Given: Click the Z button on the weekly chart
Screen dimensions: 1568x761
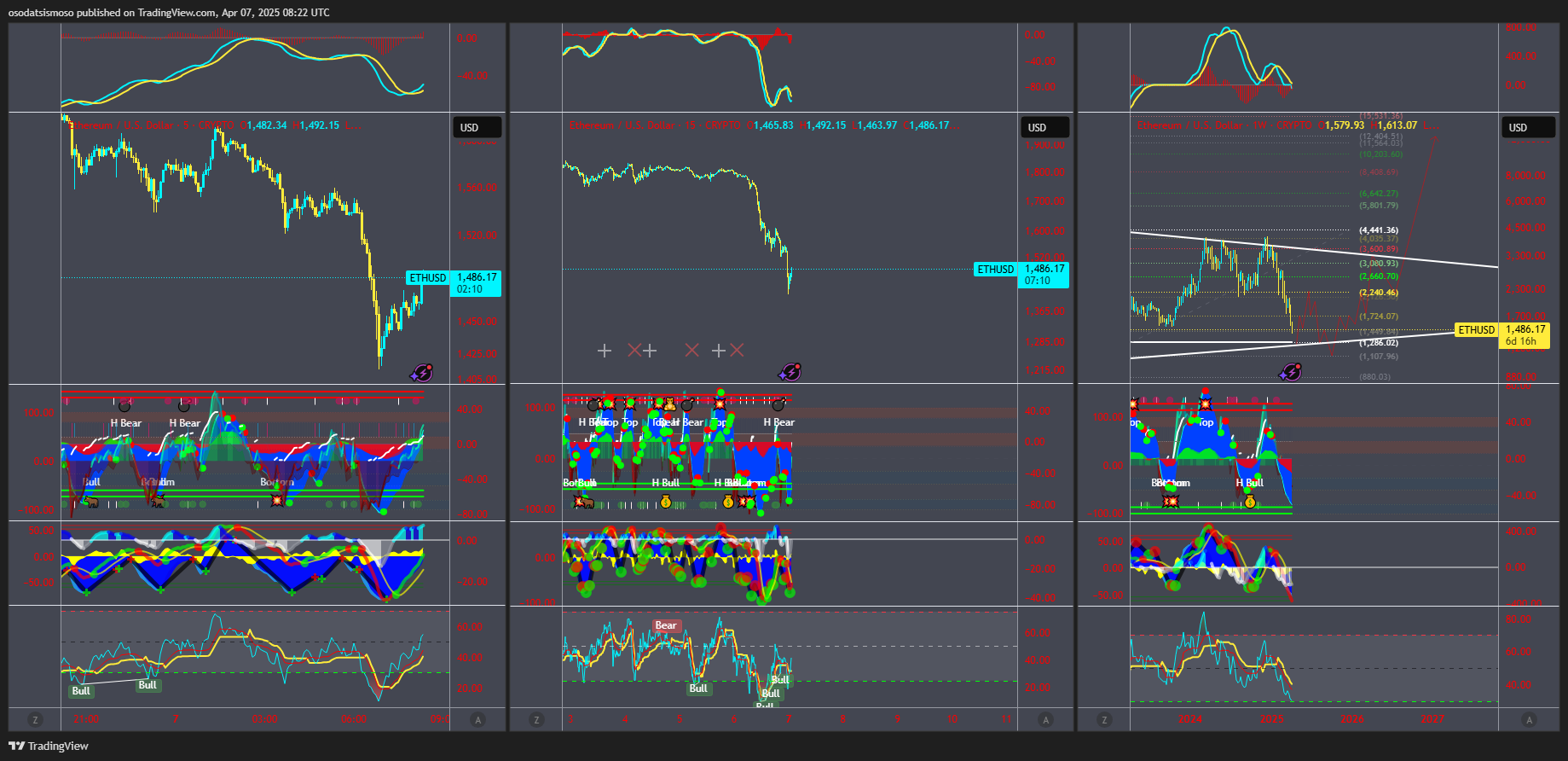Looking at the screenshot, I should 1104,720.
